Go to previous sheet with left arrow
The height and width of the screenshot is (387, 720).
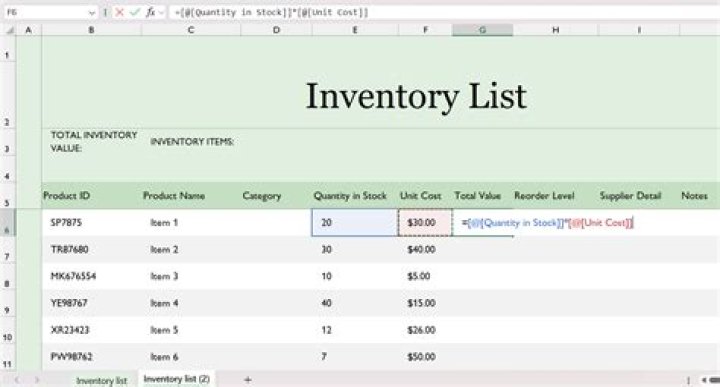click(x=17, y=380)
